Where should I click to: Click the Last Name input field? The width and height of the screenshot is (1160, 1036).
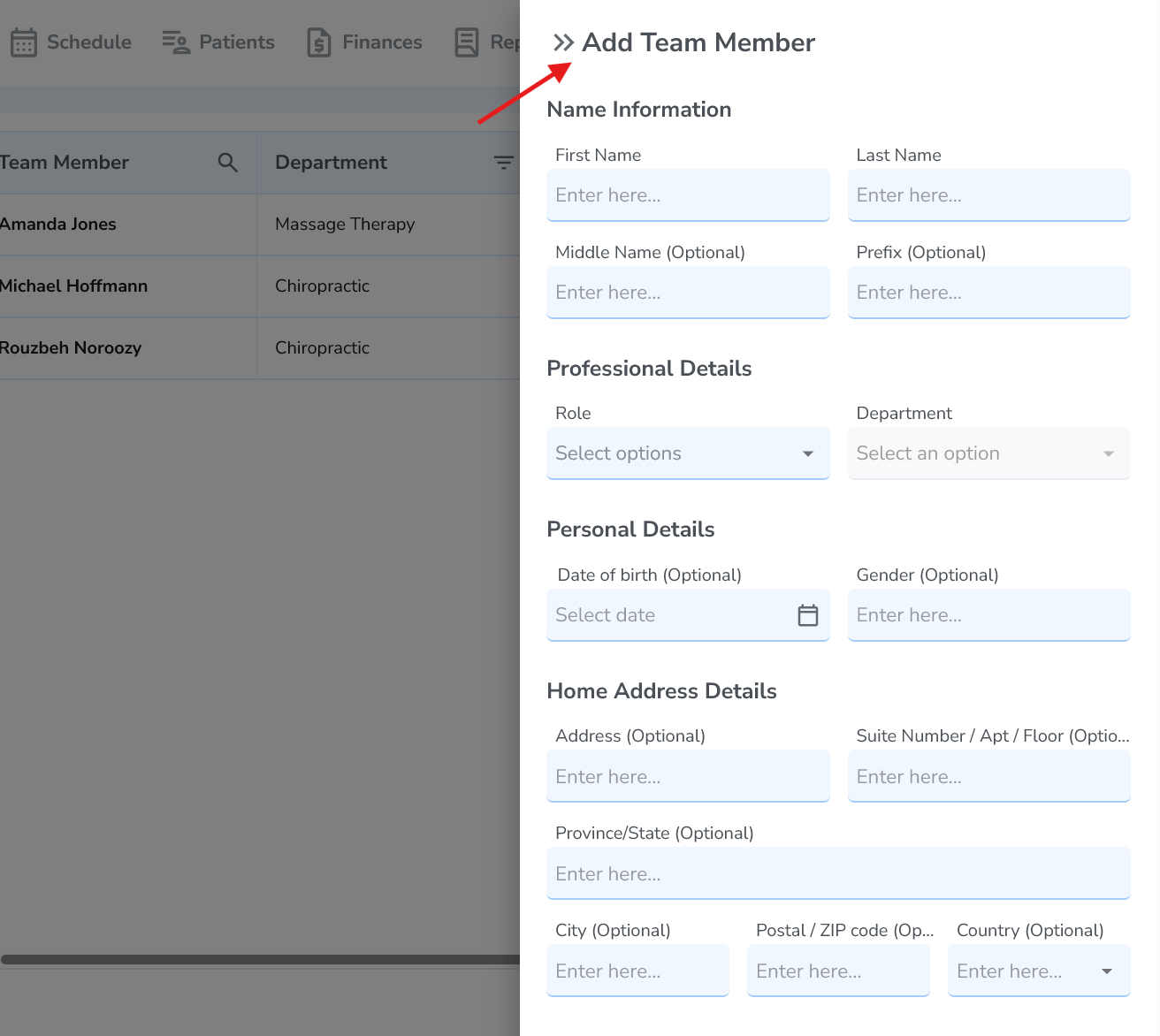coord(988,194)
